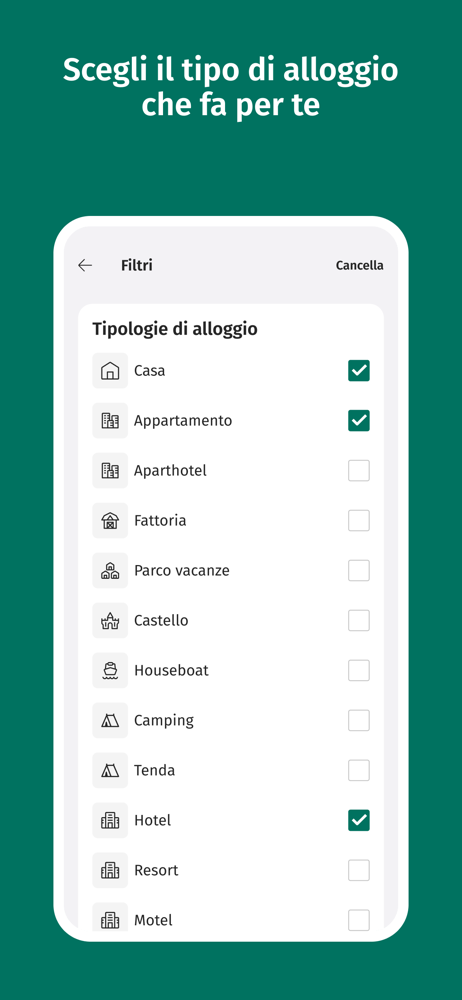Uncheck the Appartamento checkbox

click(359, 420)
